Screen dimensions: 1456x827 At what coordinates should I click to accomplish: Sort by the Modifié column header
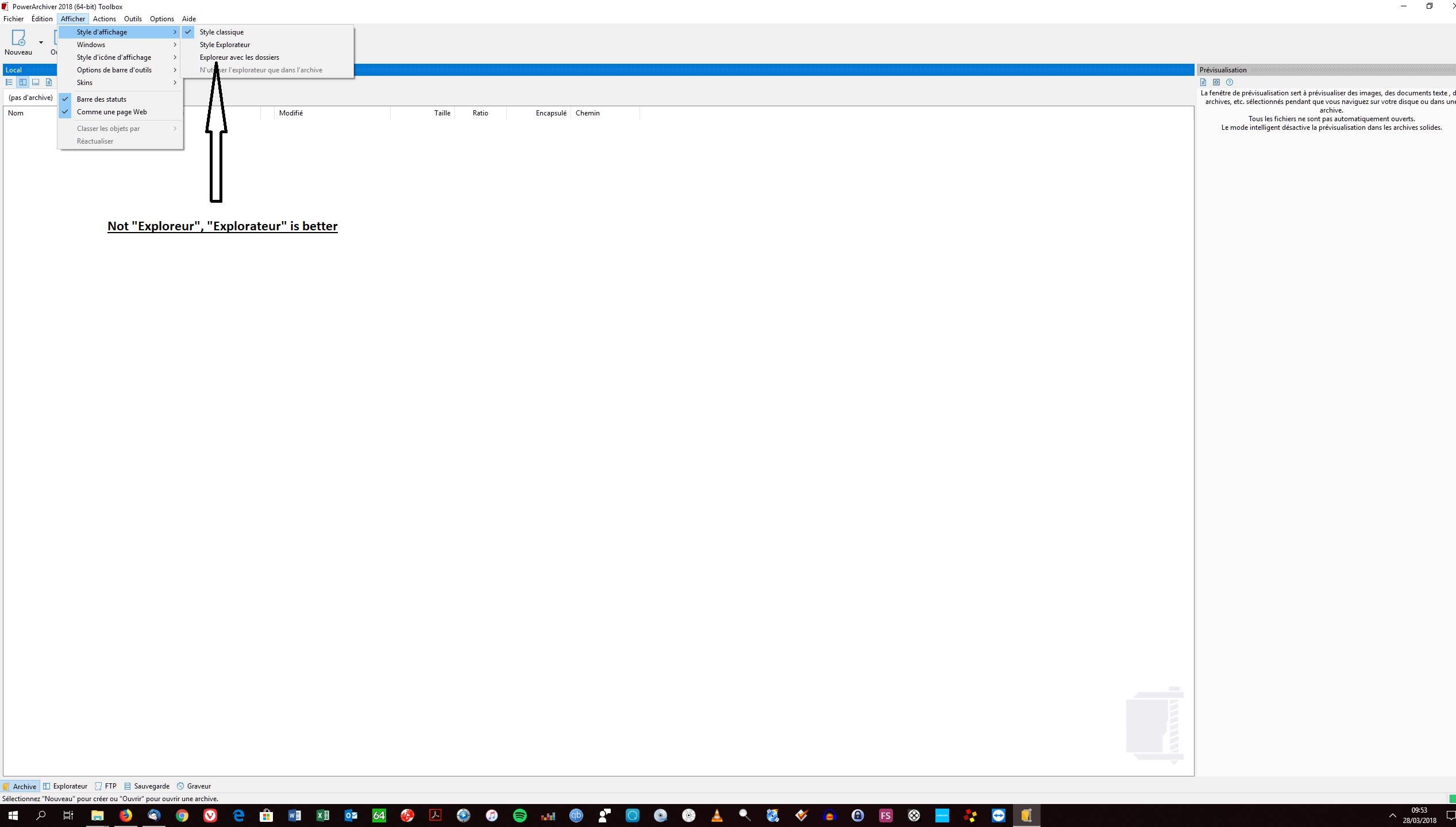pyautogui.click(x=333, y=113)
